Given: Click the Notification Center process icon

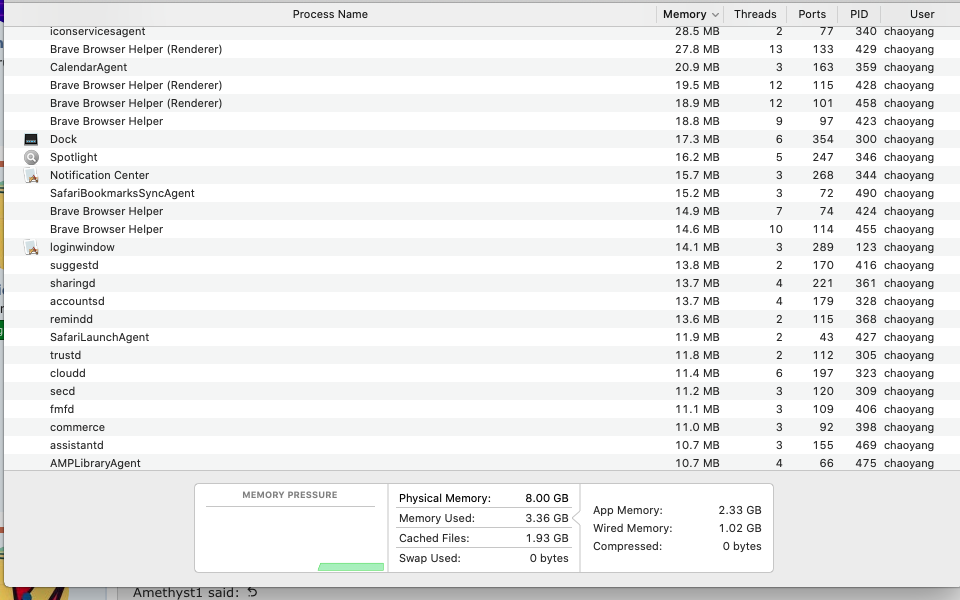Looking at the screenshot, I should 31,176.
